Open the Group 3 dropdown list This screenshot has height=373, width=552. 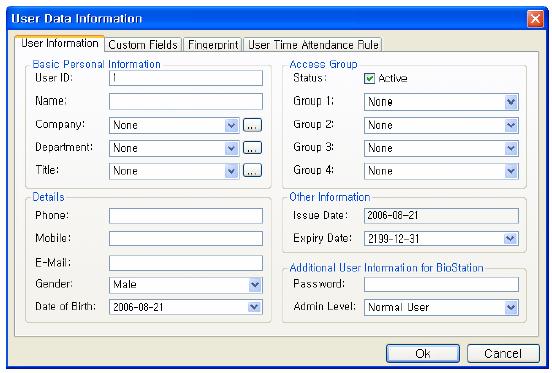(x=511, y=148)
